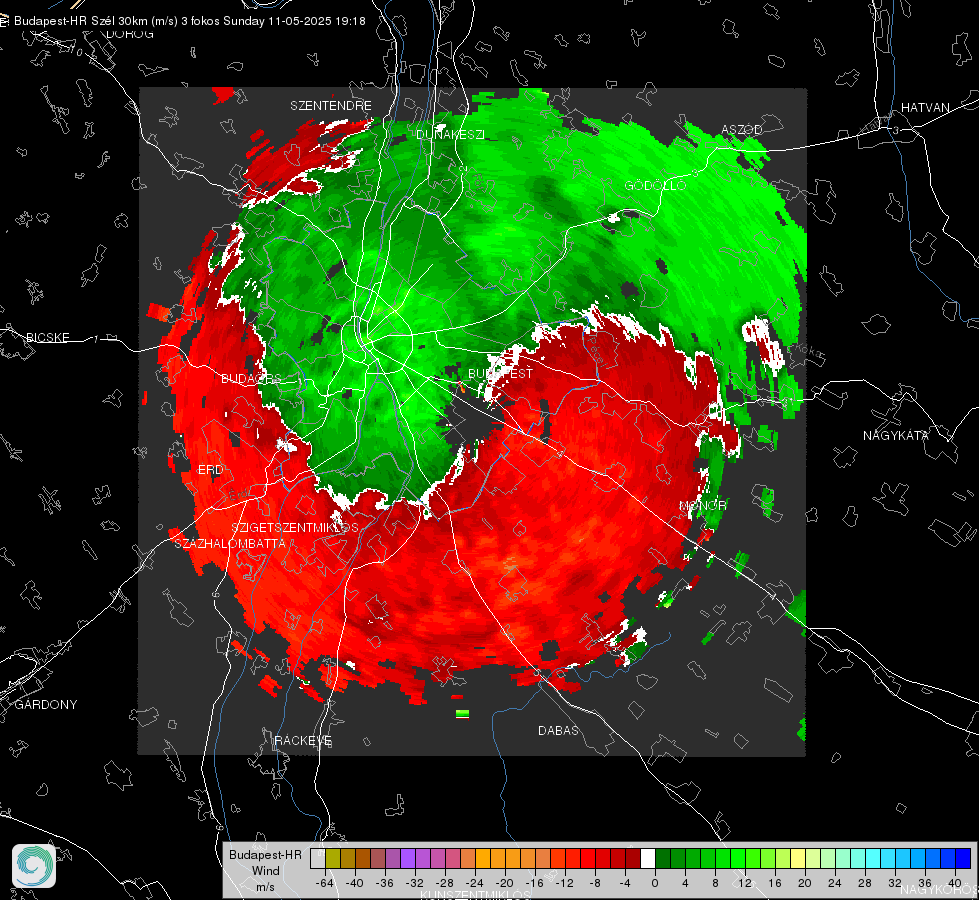
Task: Click the weather service swirl logo
Action: pyautogui.click(x=34, y=866)
